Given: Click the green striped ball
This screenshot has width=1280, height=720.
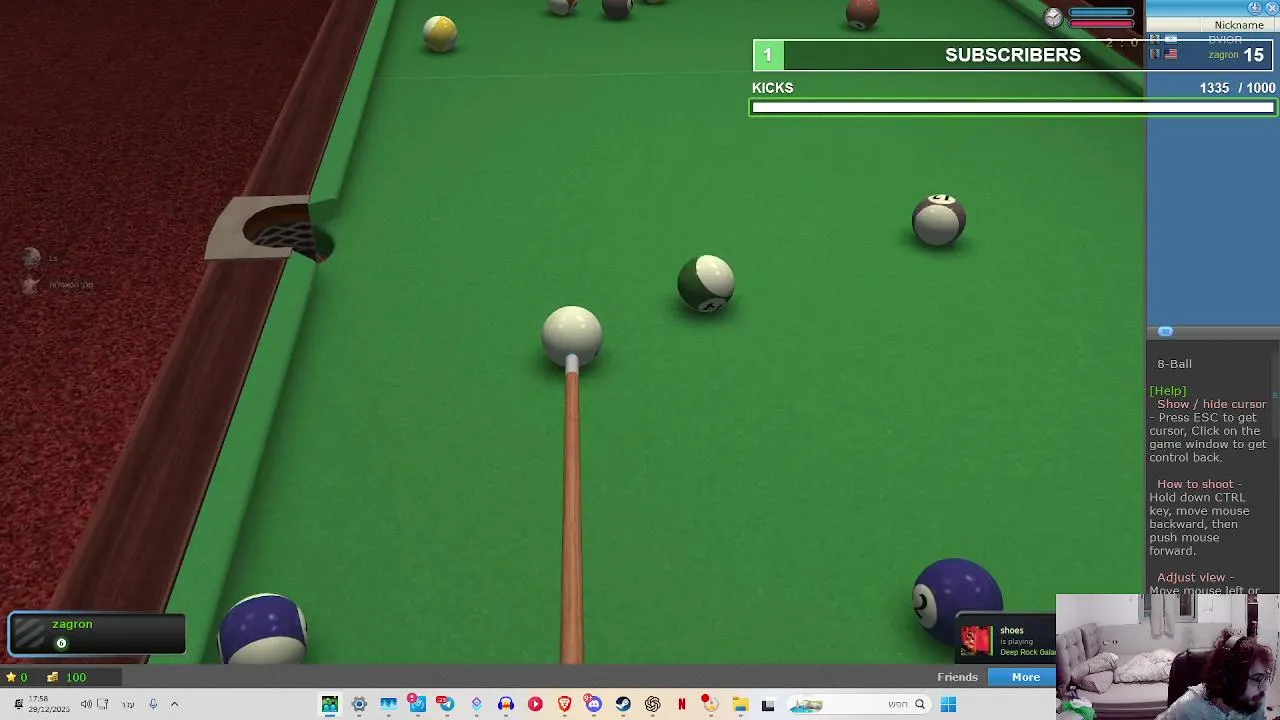Looking at the screenshot, I should tap(706, 284).
